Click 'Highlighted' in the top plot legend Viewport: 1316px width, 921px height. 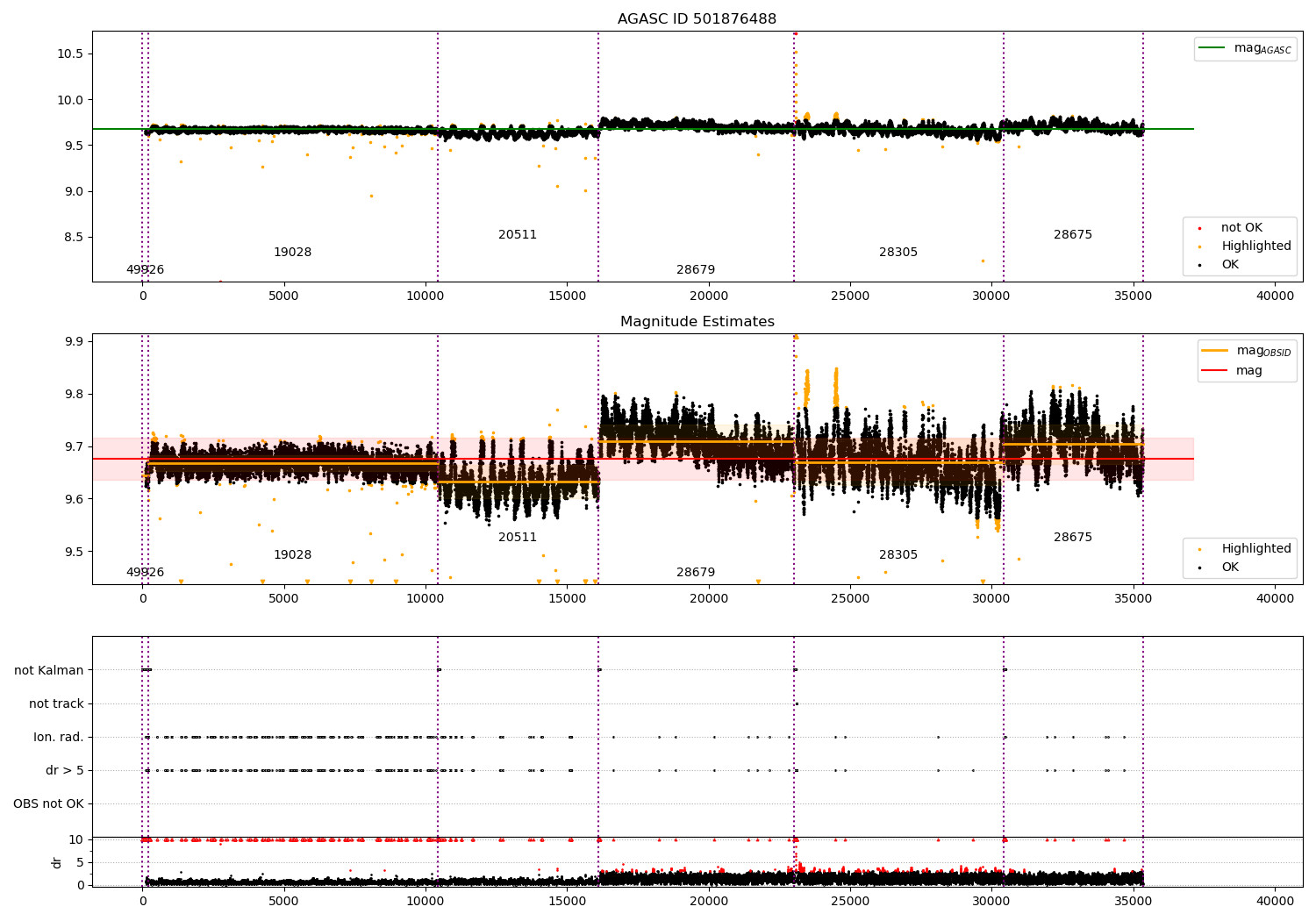pos(1245,246)
